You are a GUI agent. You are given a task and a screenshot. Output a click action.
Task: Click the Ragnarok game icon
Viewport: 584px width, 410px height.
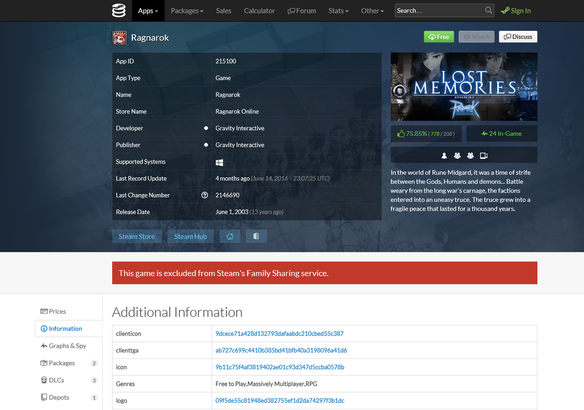point(120,38)
